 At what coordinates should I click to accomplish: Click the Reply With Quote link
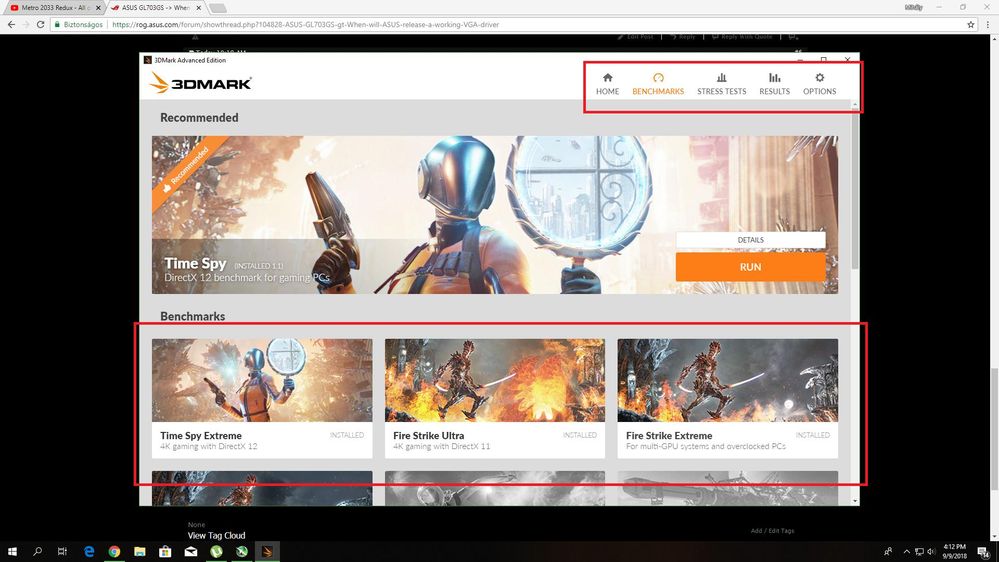point(742,37)
